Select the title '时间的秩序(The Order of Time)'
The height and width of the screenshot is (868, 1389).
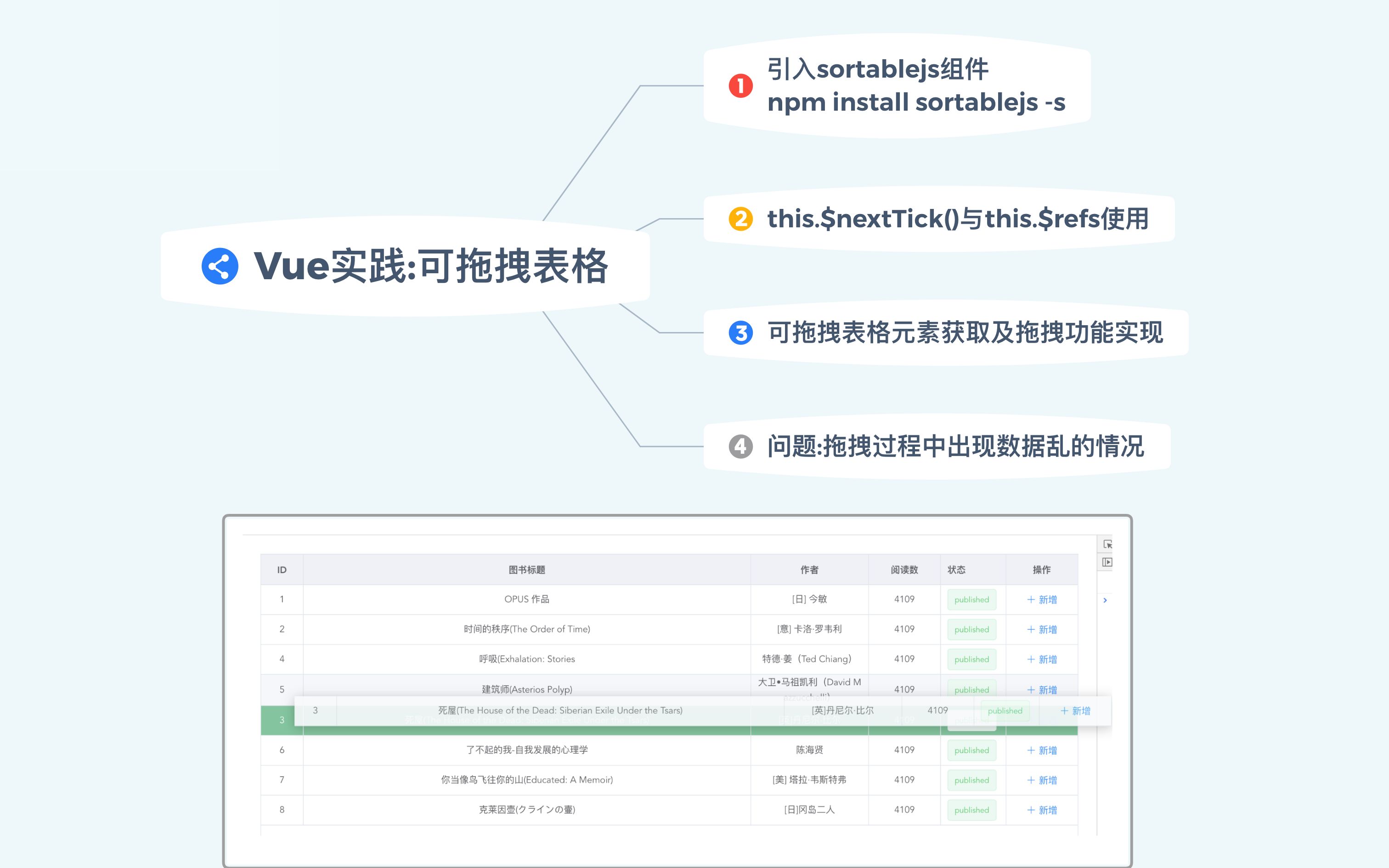(527, 629)
